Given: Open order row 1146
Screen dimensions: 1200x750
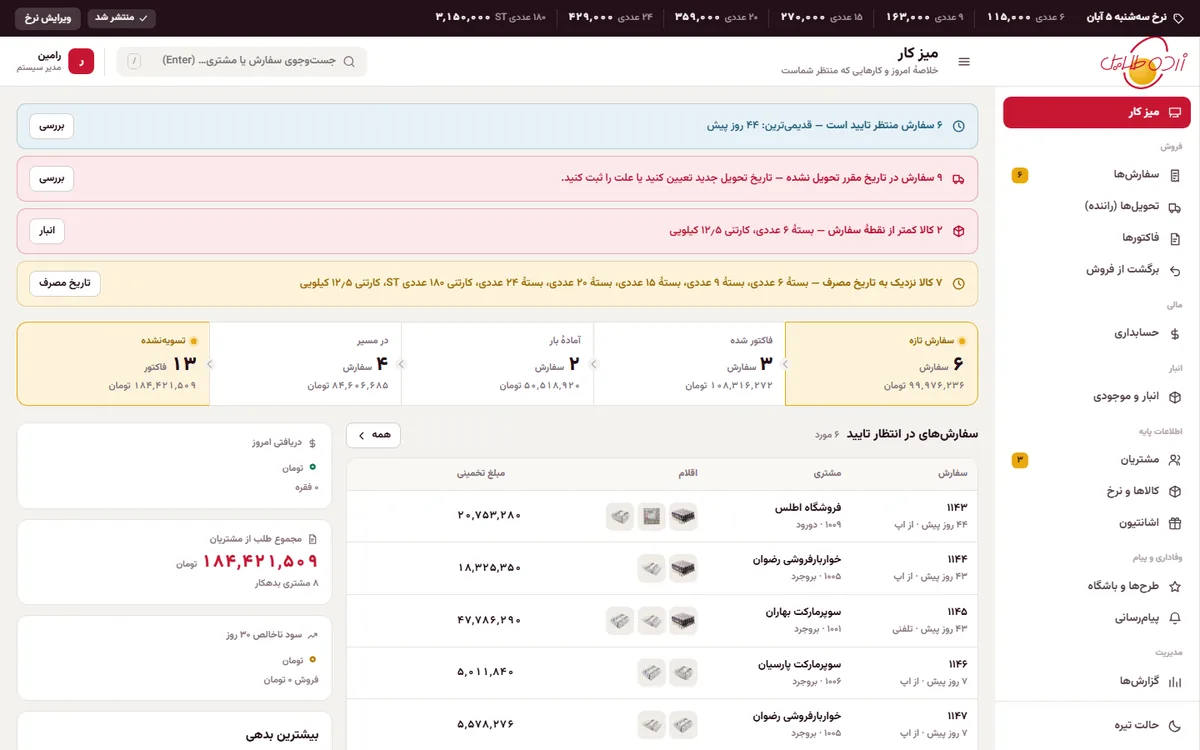Looking at the screenshot, I should (x=662, y=672).
